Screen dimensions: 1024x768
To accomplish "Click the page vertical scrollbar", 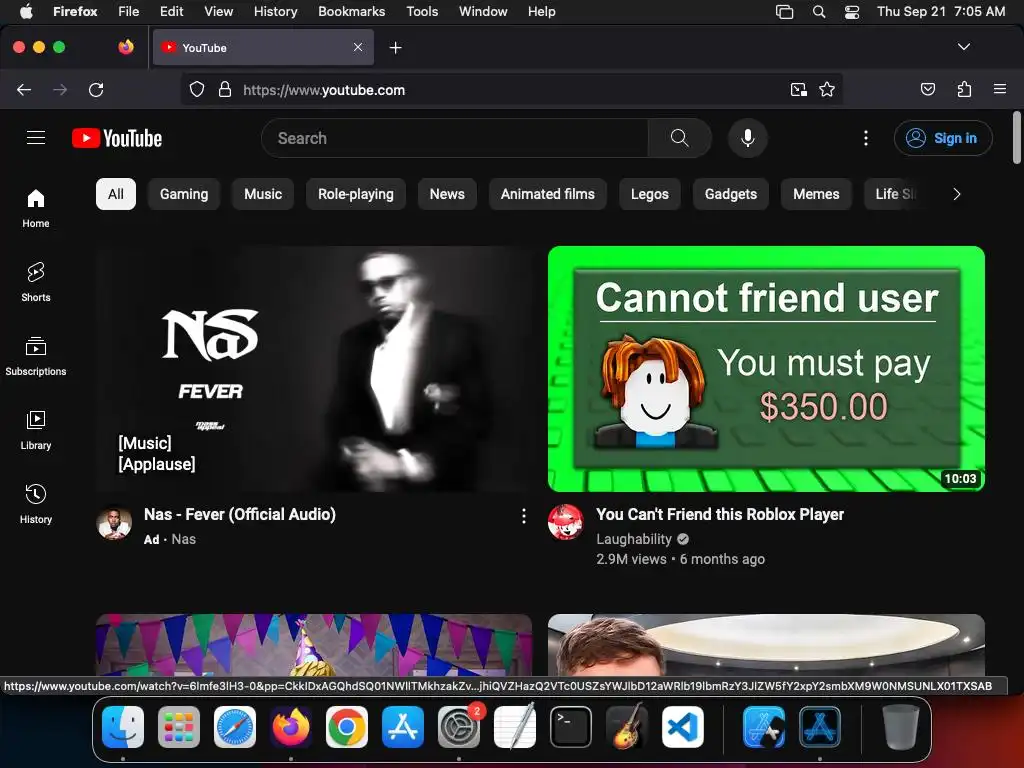I will pyautogui.click(x=1016, y=138).
